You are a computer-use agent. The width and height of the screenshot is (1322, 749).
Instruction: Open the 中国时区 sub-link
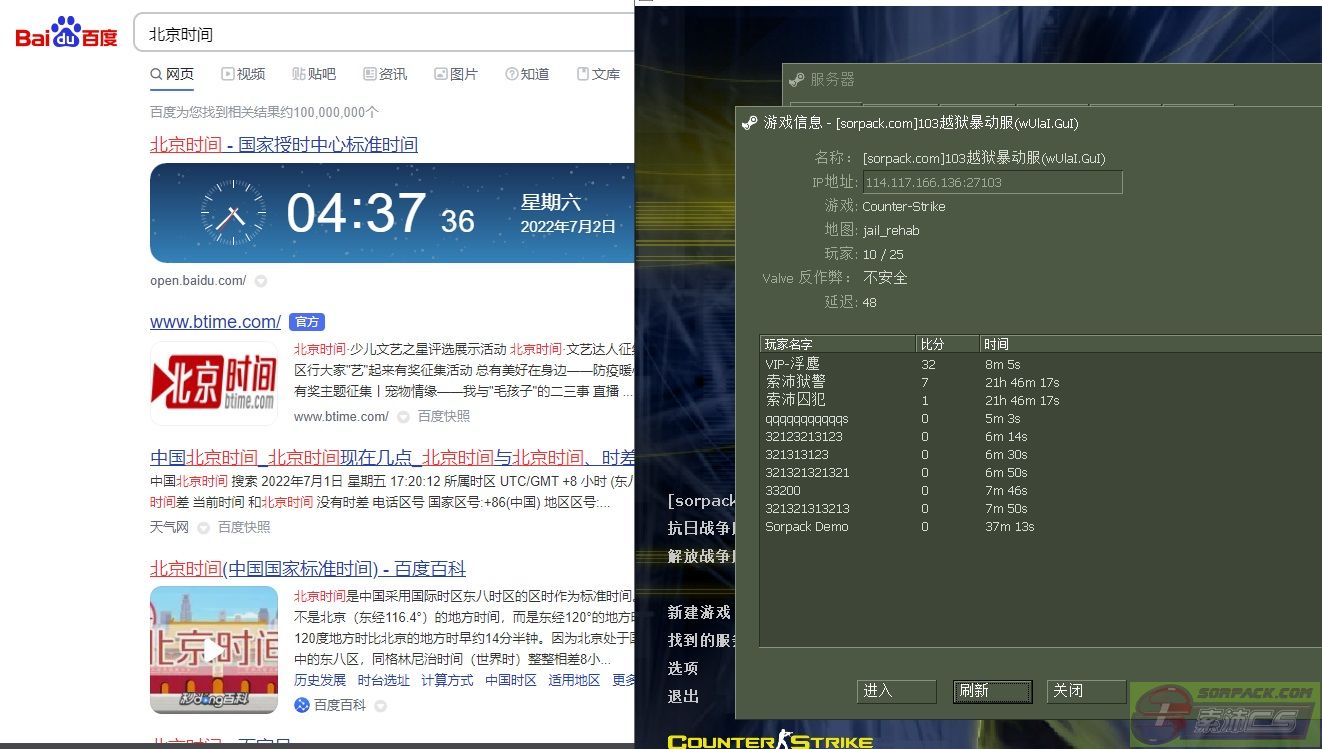[511, 680]
